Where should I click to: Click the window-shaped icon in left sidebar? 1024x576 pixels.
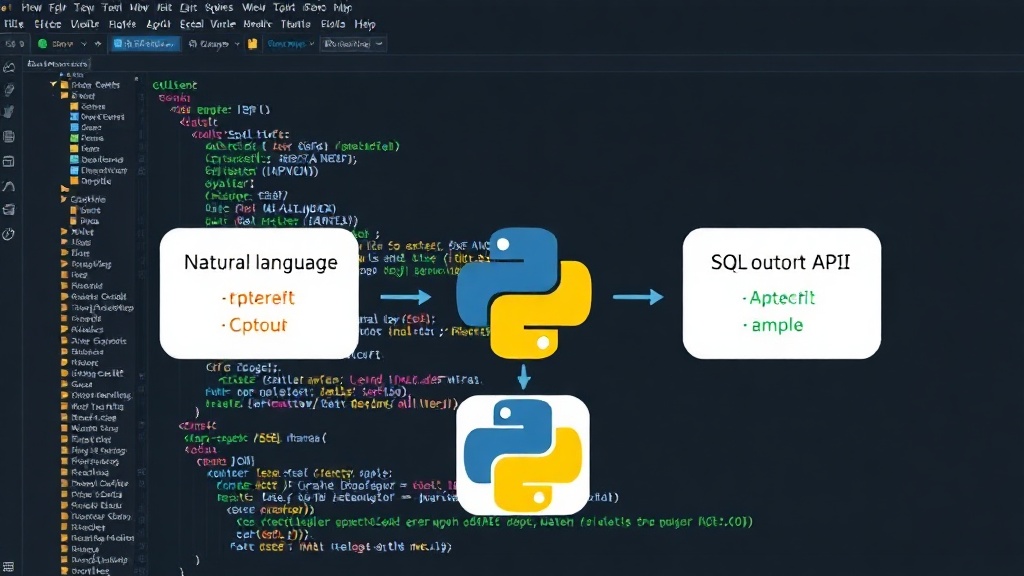9,161
